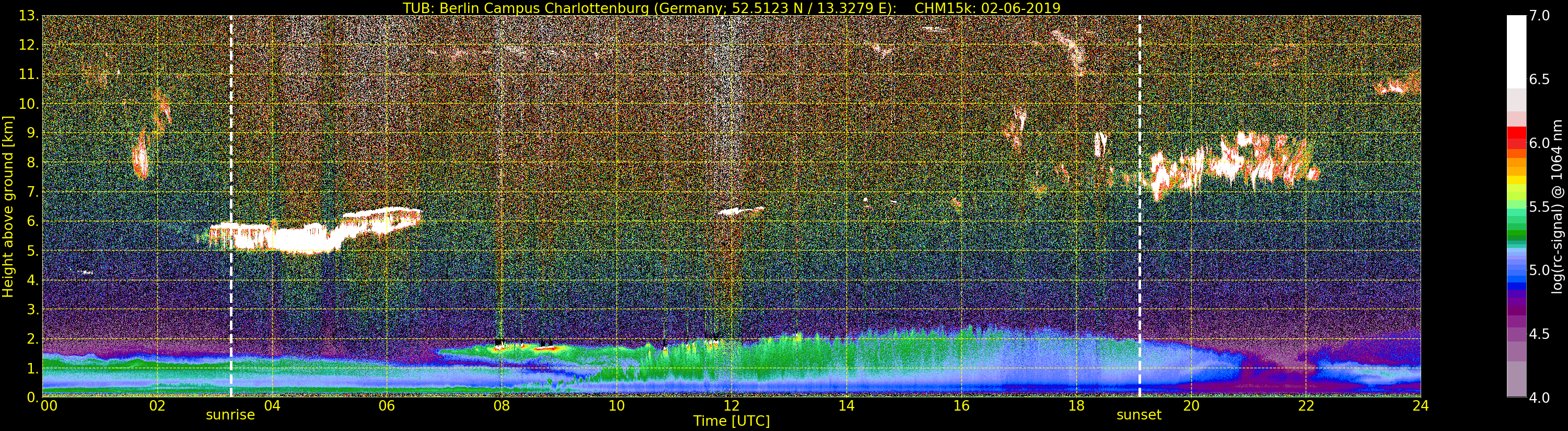This screenshot has width=1568, height=431.
Task: Click the time axis tick label '12'
Action: point(731,406)
